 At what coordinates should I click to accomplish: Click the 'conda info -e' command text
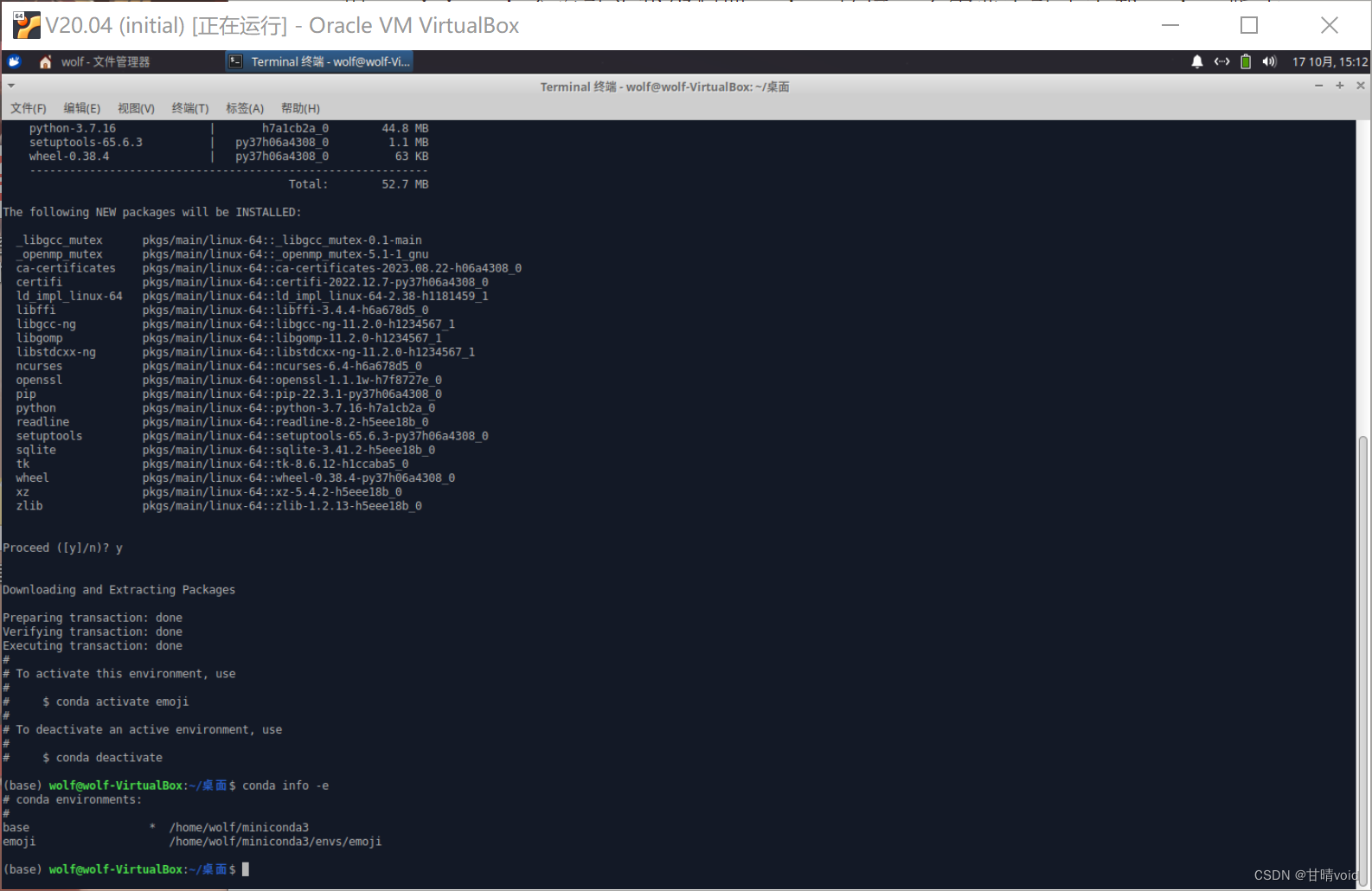pos(285,785)
